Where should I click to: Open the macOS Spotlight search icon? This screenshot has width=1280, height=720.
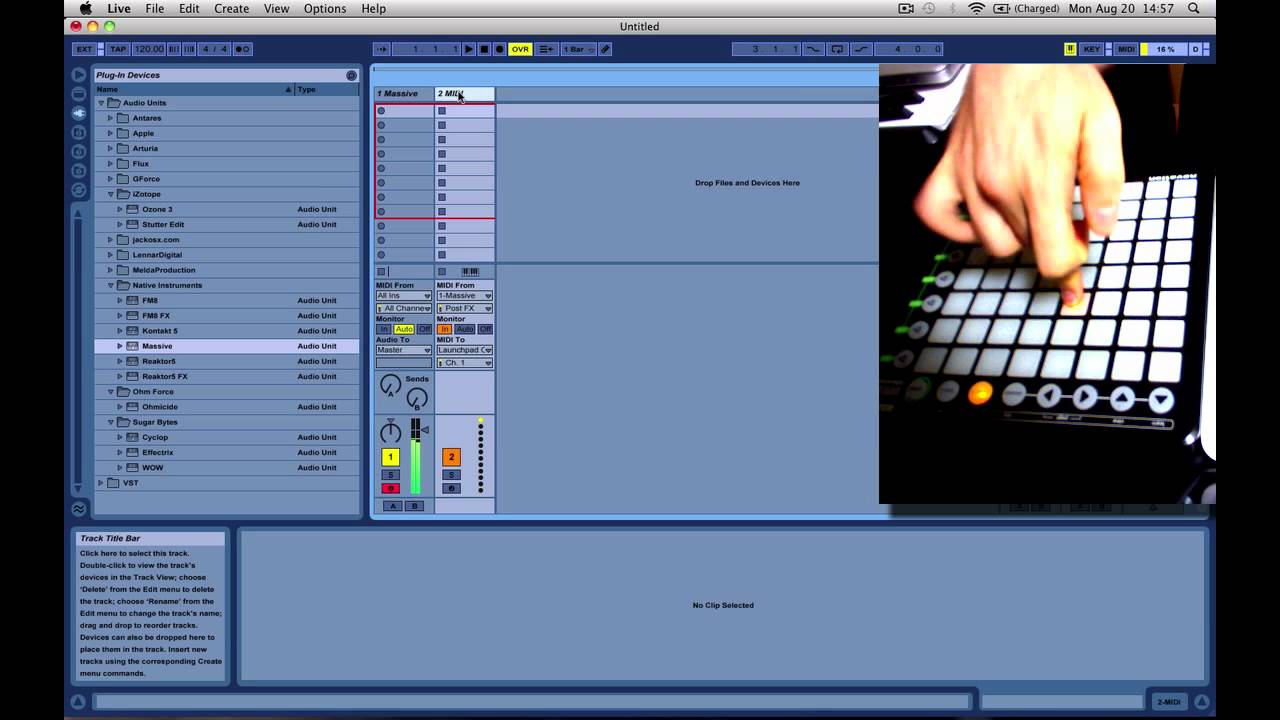1193,8
